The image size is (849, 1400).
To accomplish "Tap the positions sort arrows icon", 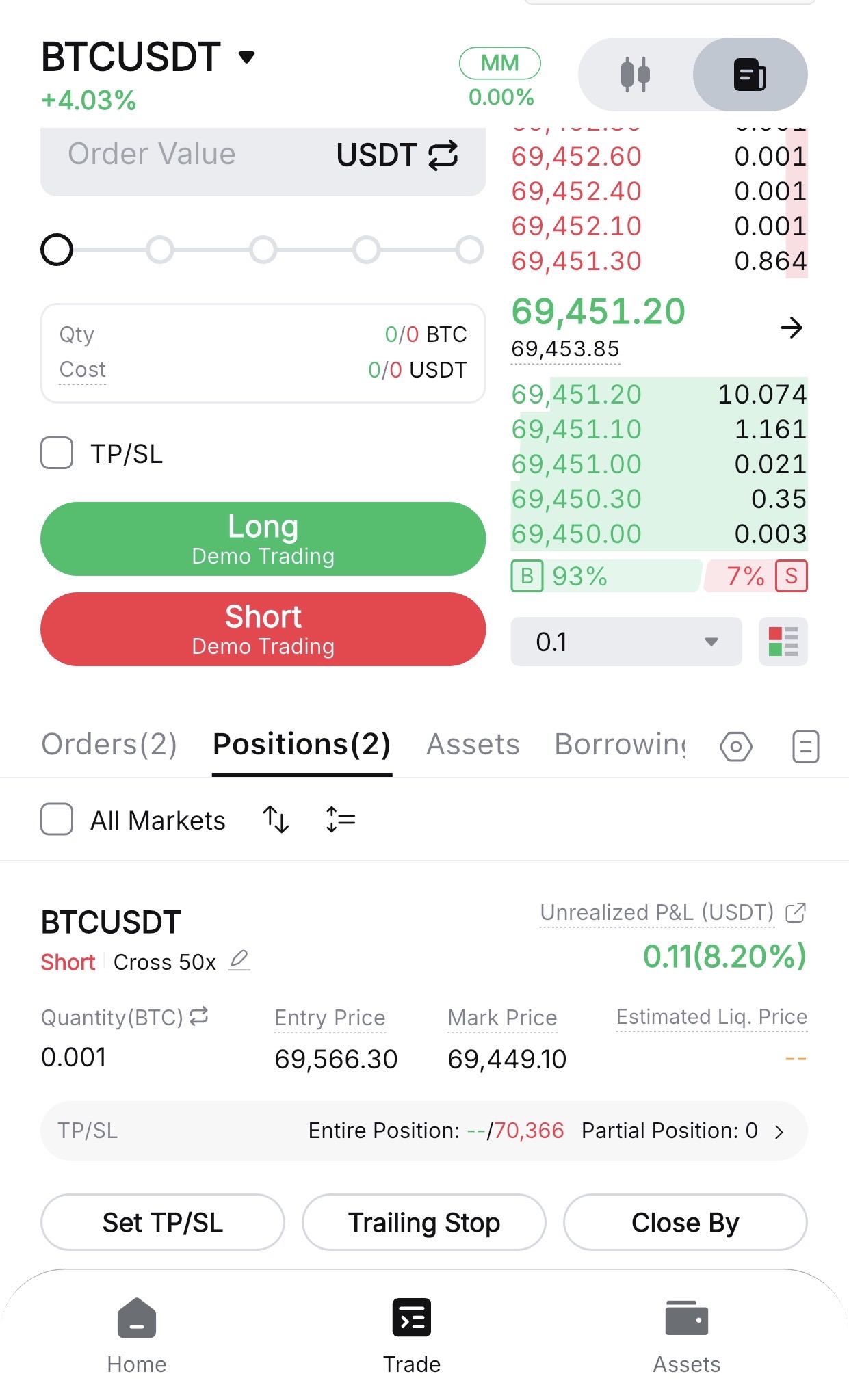I will pyautogui.click(x=276, y=819).
